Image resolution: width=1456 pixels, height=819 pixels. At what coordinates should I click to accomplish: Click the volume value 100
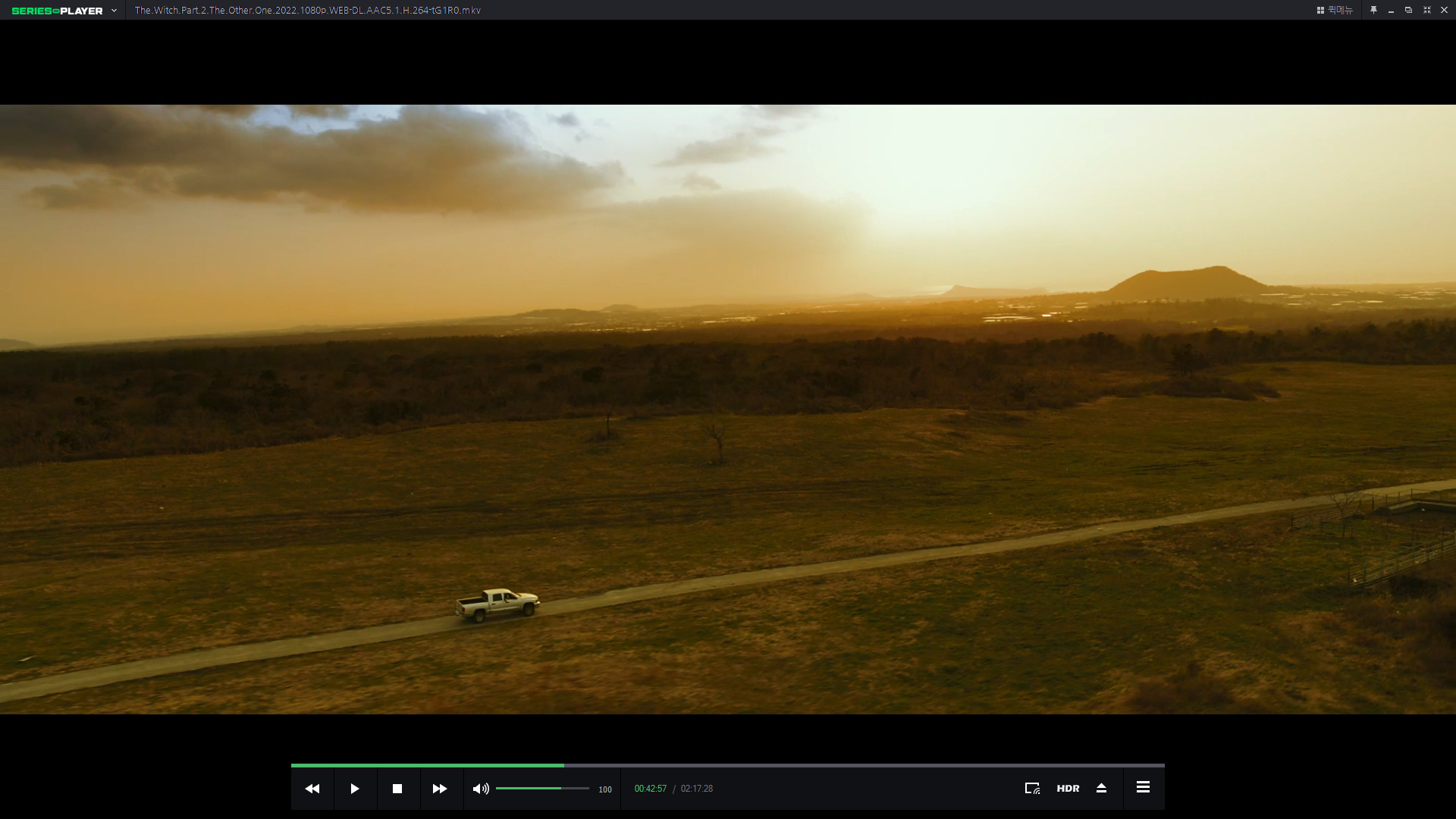pos(605,789)
